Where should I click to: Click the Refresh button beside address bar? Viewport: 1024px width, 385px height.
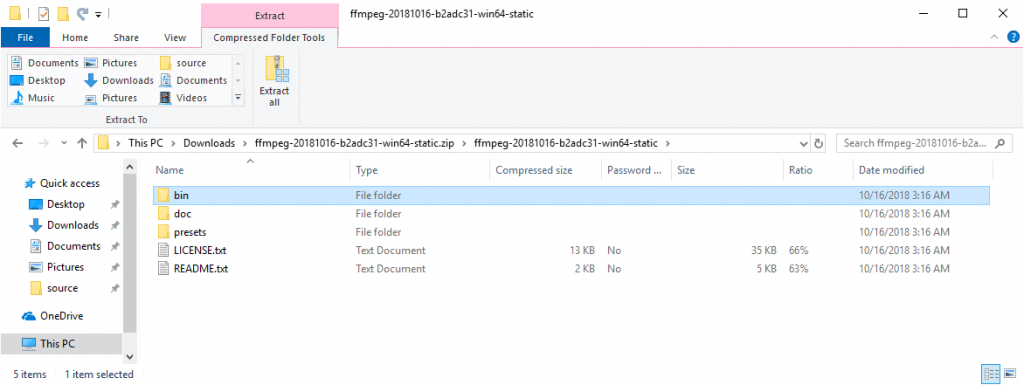click(x=818, y=144)
